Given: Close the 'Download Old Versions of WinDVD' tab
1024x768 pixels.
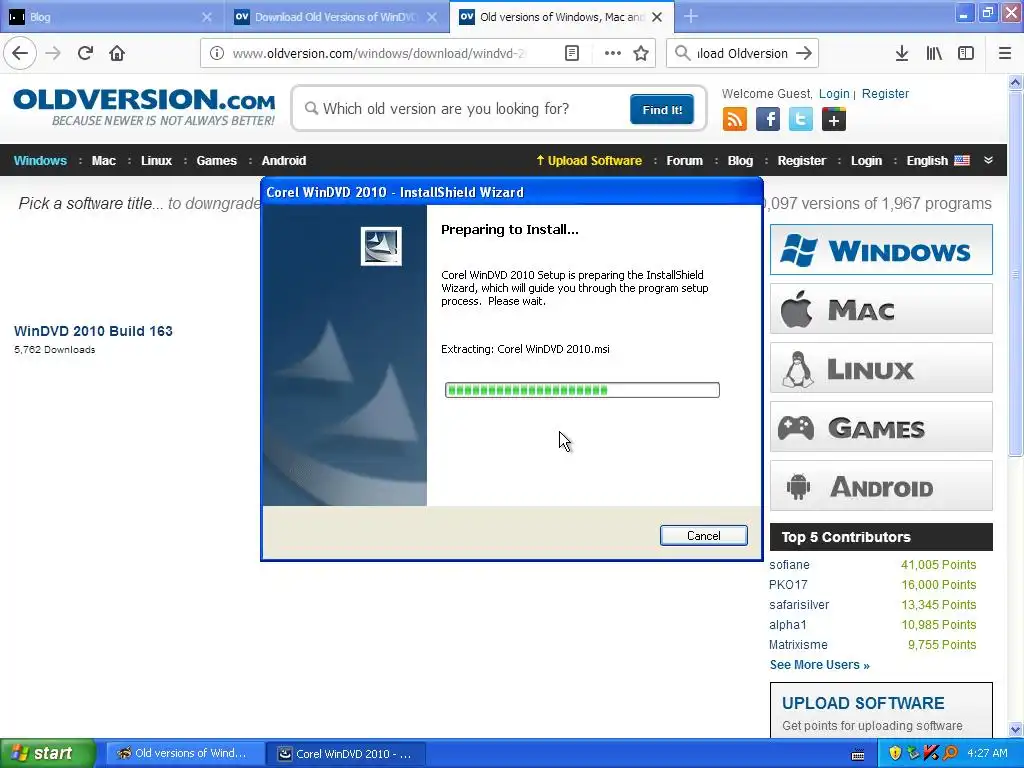Looking at the screenshot, I should click(432, 17).
